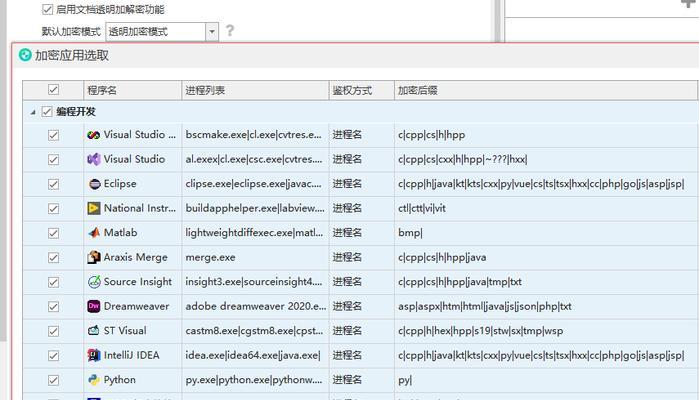
Task: Click the 进程列表 column header
Action: pos(255,90)
